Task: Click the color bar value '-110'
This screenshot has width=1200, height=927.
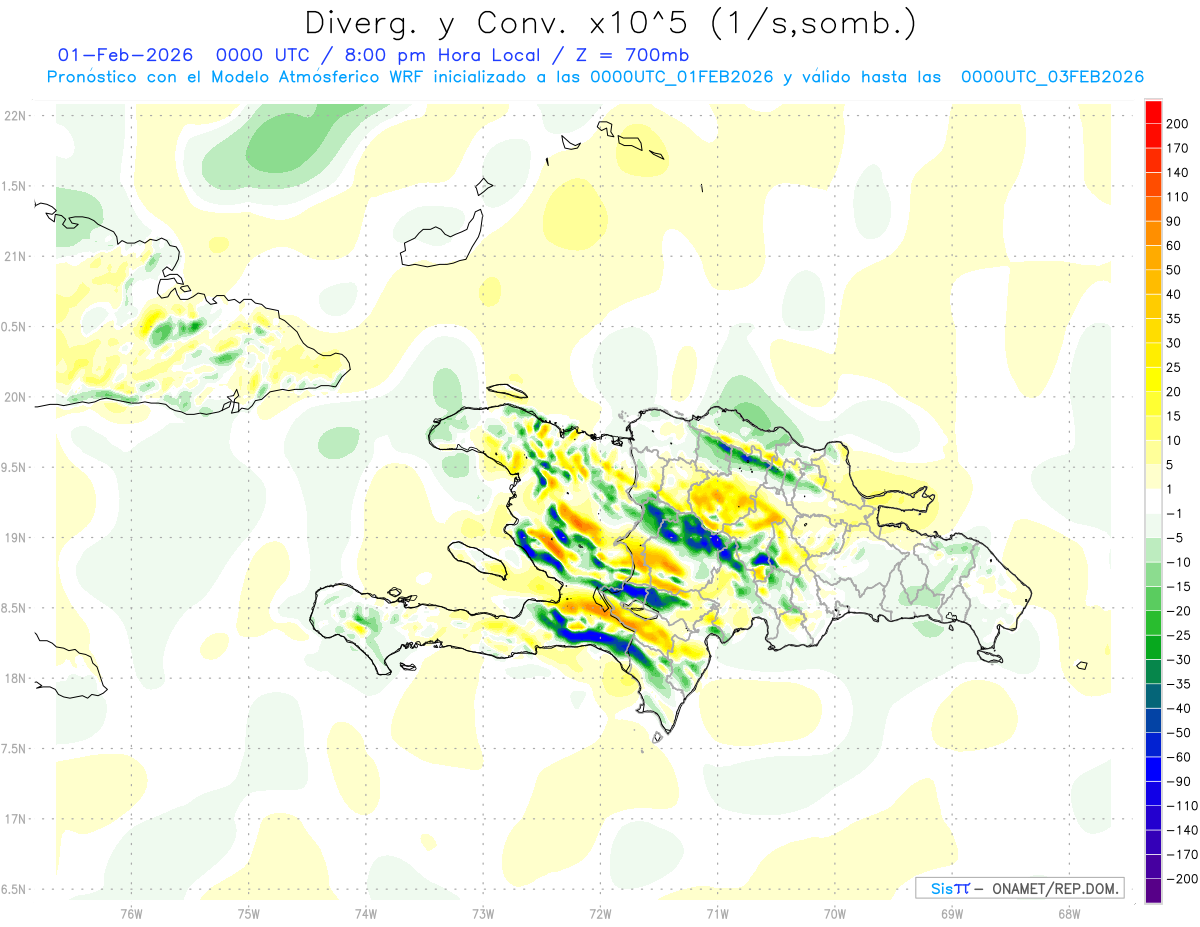Action: [1183, 806]
